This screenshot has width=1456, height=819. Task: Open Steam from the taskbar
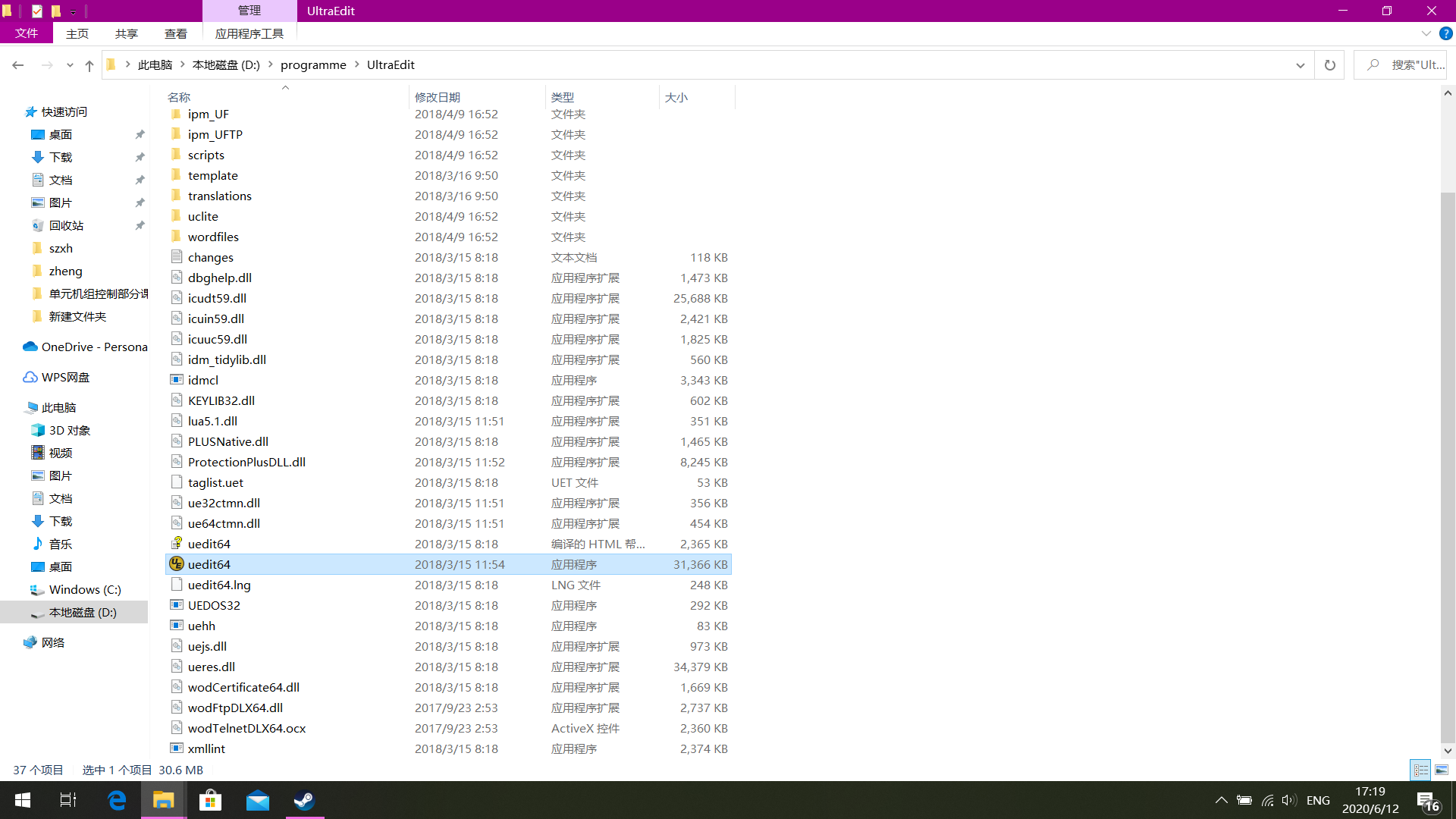(305, 800)
